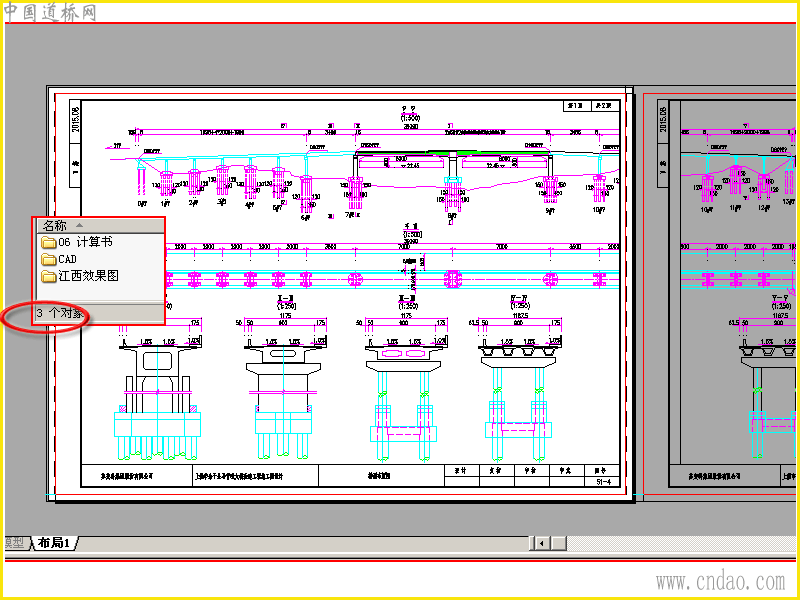Open the CAD folder

coord(59,259)
